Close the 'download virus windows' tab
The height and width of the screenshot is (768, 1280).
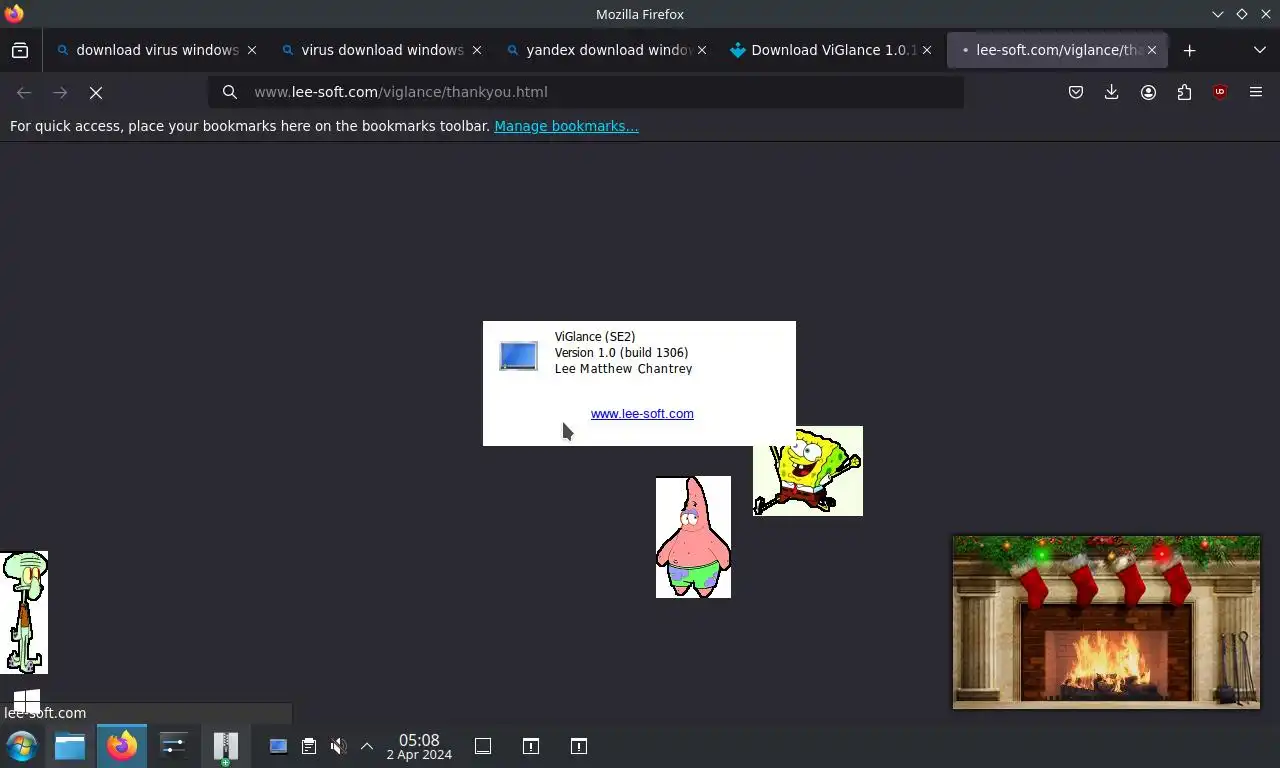pos(252,50)
